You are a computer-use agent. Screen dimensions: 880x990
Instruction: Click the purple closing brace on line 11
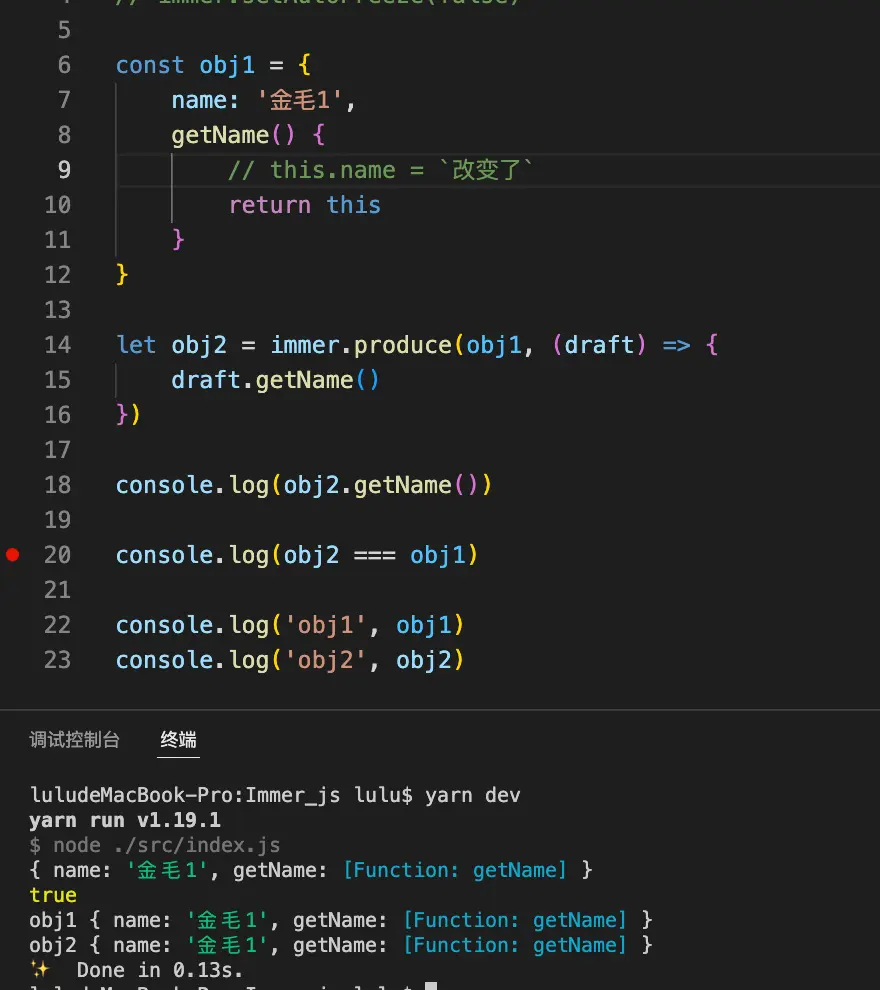click(178, 240)
